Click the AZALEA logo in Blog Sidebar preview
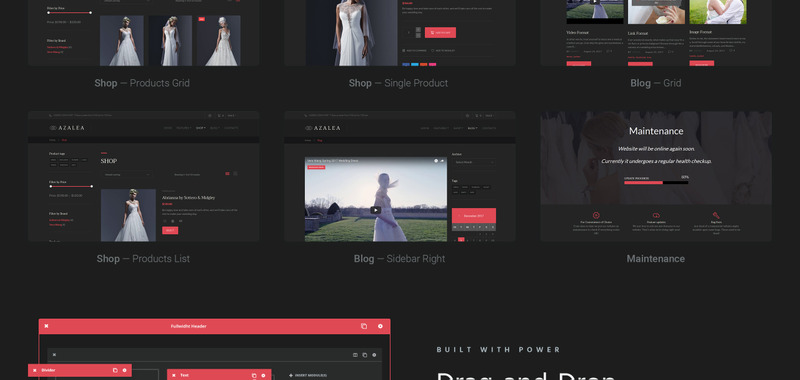 coord(323,128)
